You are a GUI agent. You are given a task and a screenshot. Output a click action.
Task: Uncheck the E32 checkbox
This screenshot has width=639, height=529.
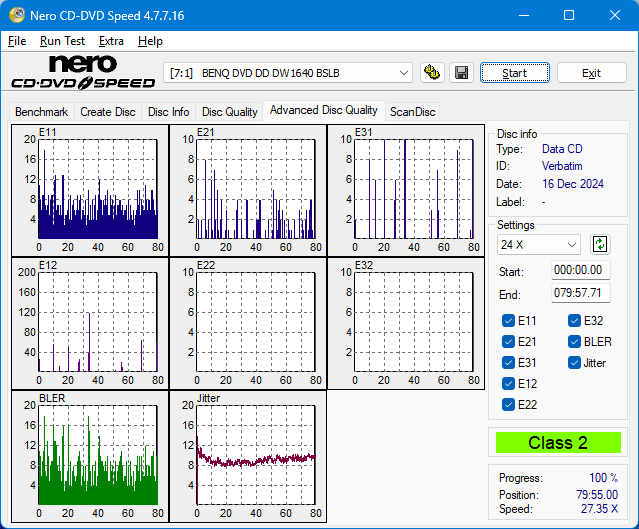[574, 321]
